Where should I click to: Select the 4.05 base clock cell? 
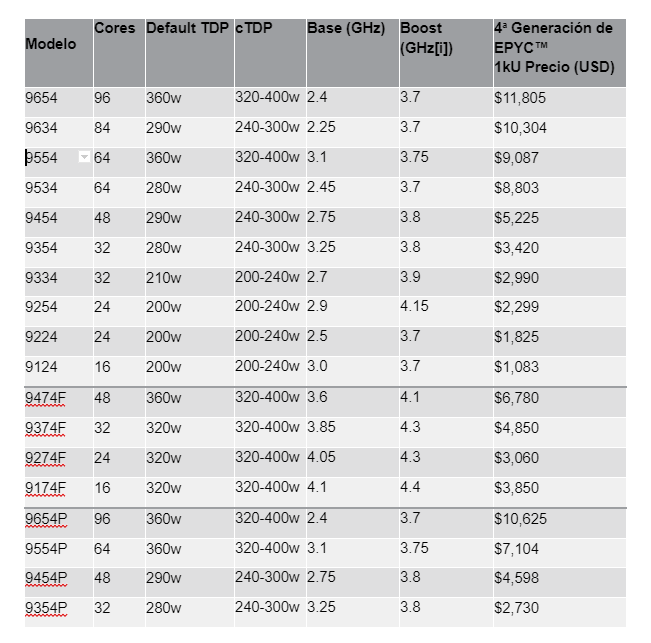[x=353, y=462]
